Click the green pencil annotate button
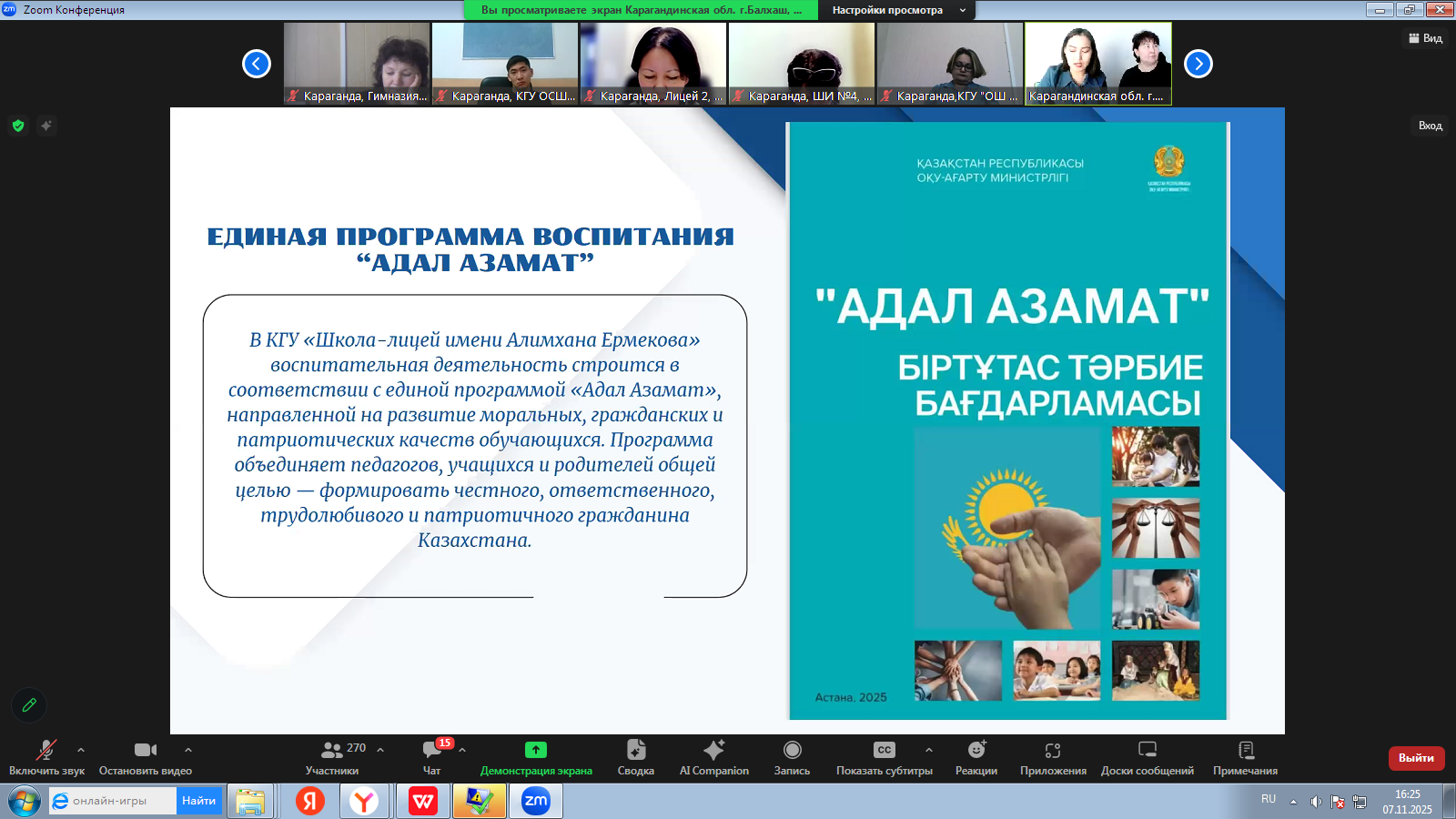 click(29, 704)
